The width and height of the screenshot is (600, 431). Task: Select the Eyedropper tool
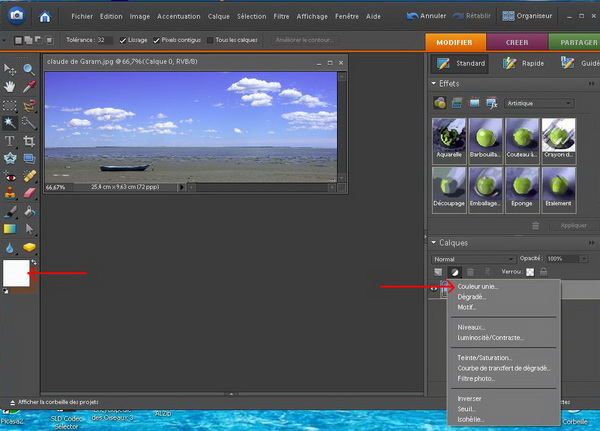click(29, 87)
